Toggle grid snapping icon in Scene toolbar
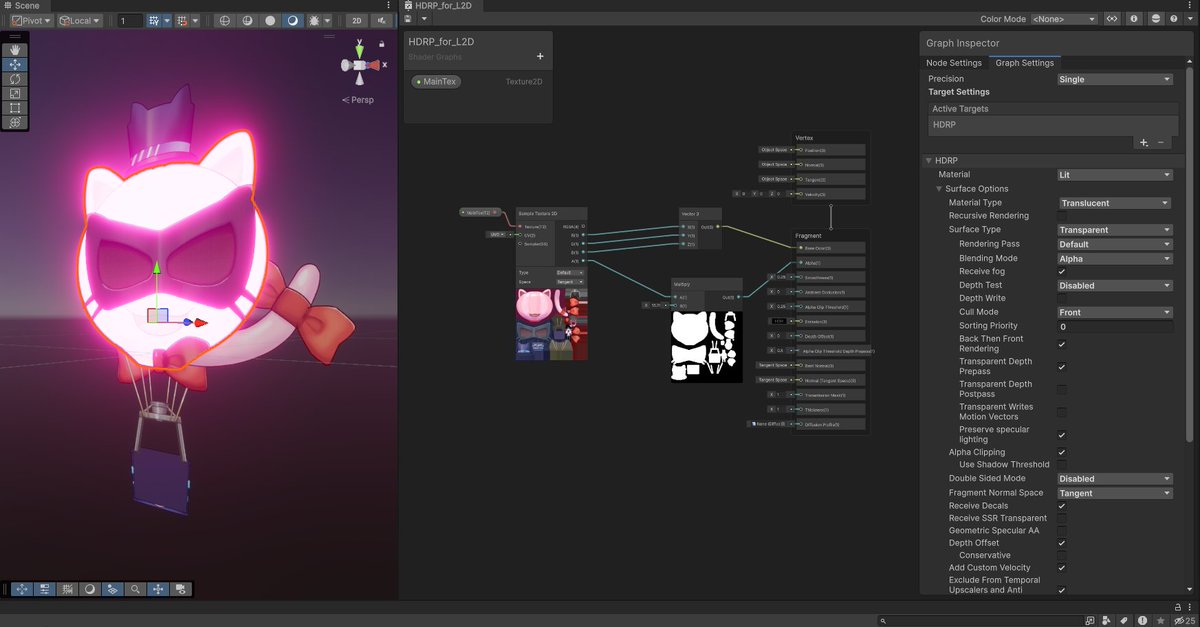The height and width of the screenshot is (627, 1200). pyautogui.click(x=153, y=20)
